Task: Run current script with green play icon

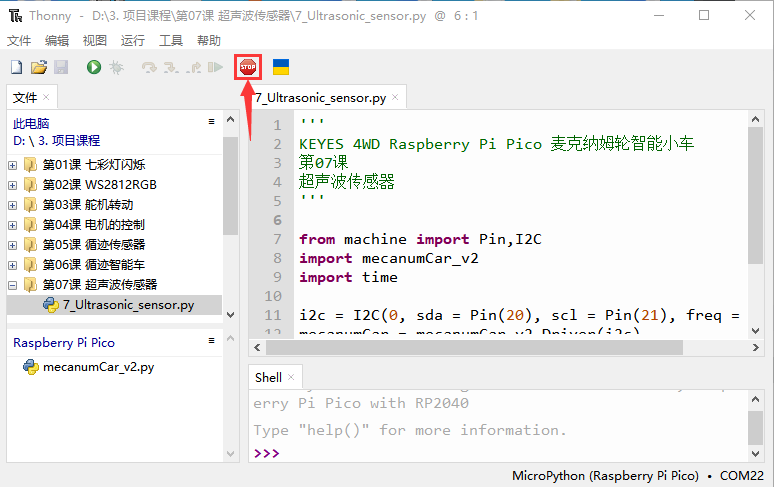Action: (x=94, y=67)
